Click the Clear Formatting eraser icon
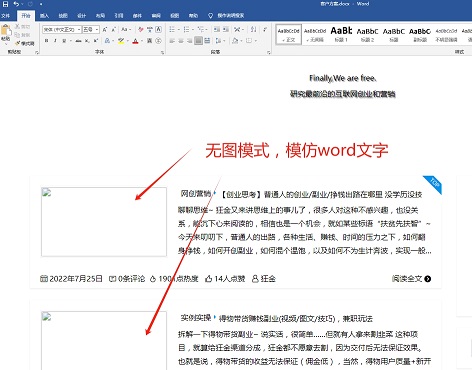The image size is (472, 370). click(141, 29)
